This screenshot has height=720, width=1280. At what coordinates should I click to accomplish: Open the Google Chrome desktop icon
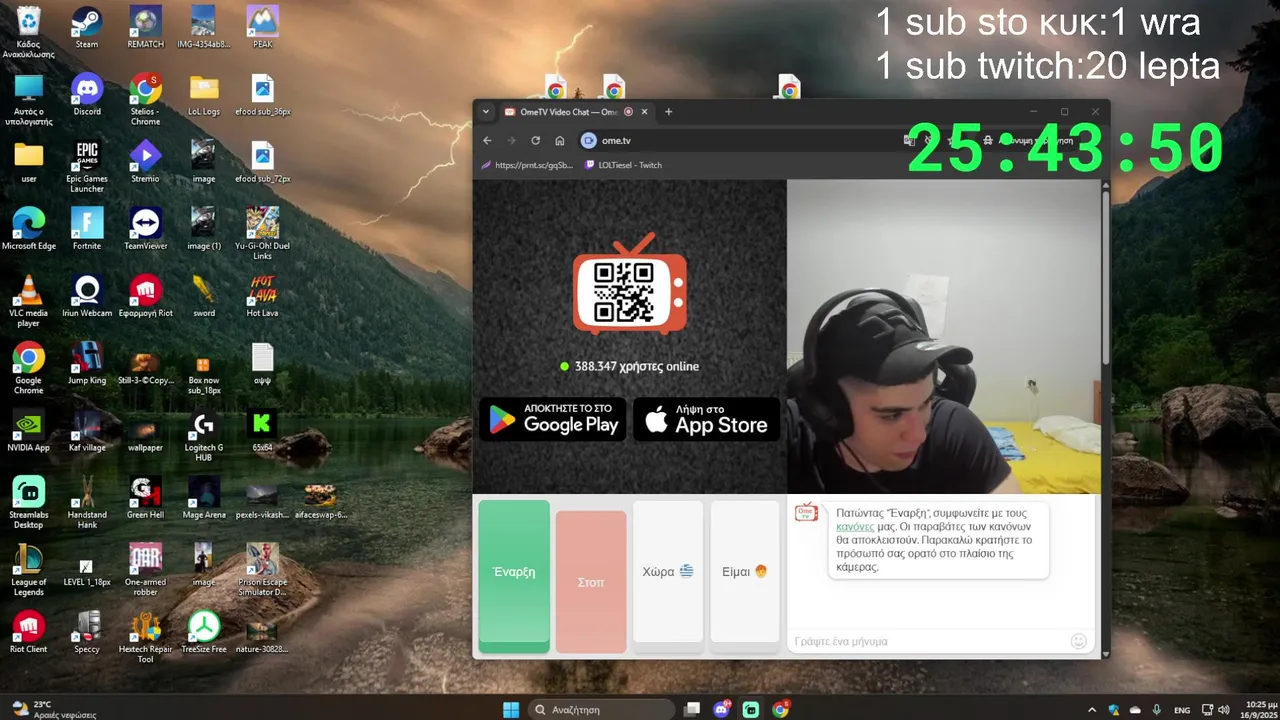28,368
